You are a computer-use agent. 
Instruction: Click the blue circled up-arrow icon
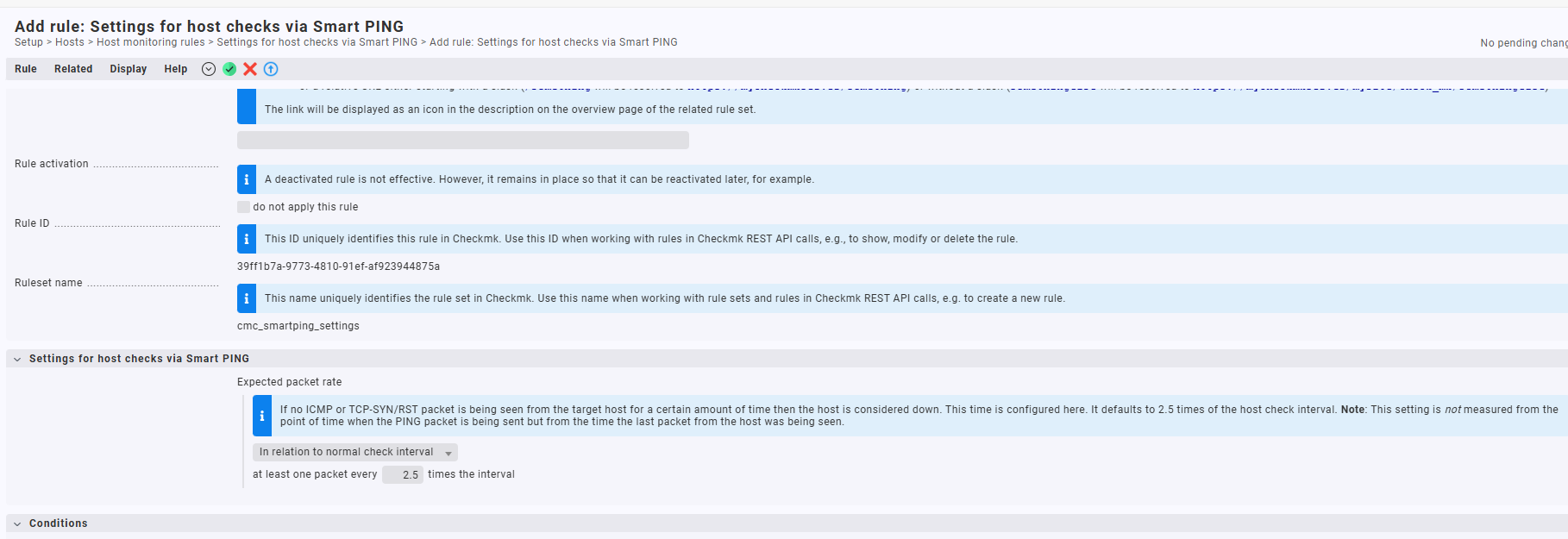point(271,69)
